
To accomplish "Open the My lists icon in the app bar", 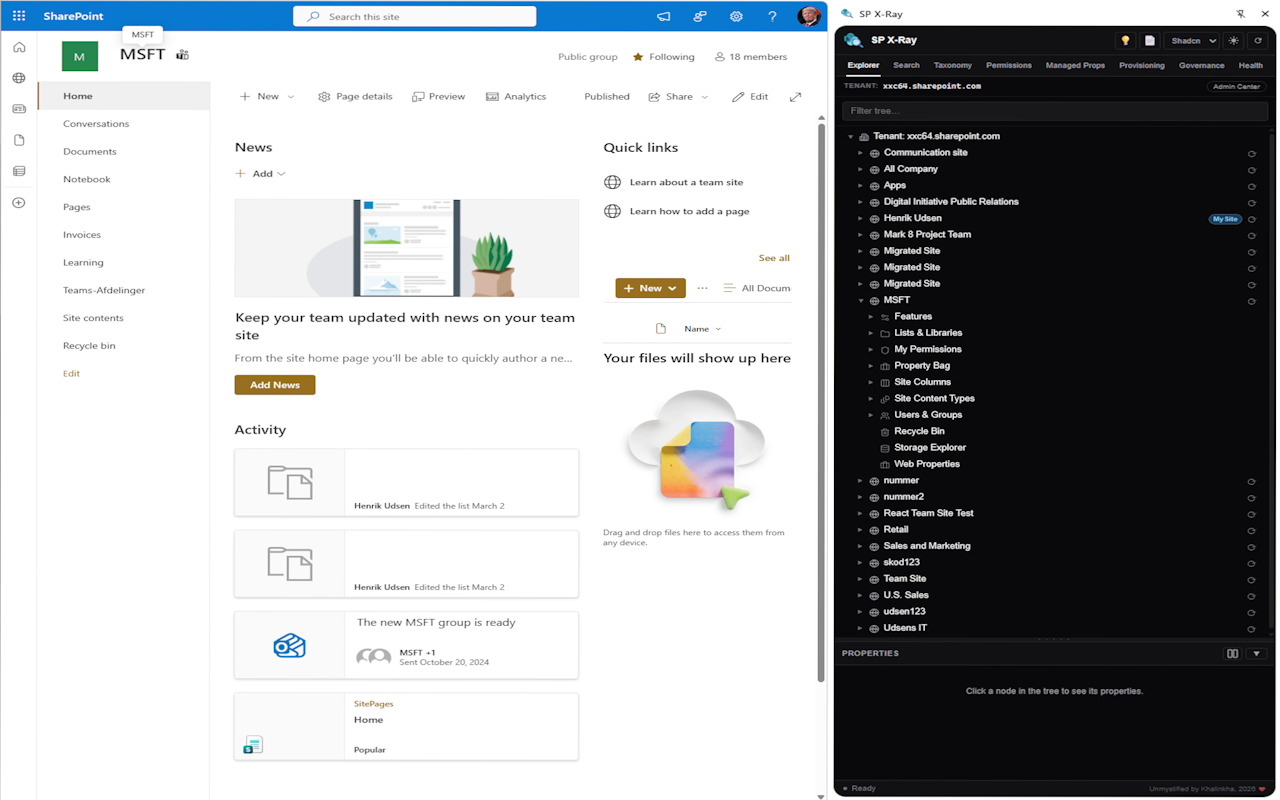I will (x=19, y=171).
